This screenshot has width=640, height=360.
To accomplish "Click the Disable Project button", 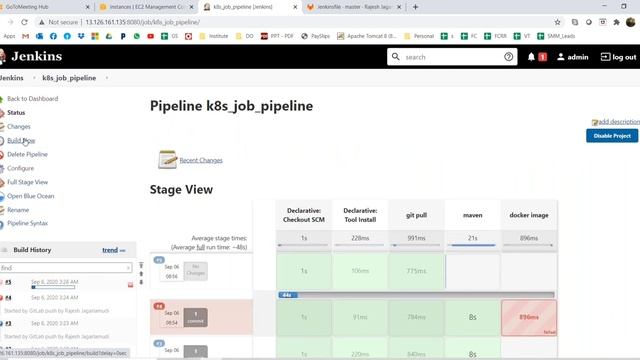I will click(x=612, y=136).
